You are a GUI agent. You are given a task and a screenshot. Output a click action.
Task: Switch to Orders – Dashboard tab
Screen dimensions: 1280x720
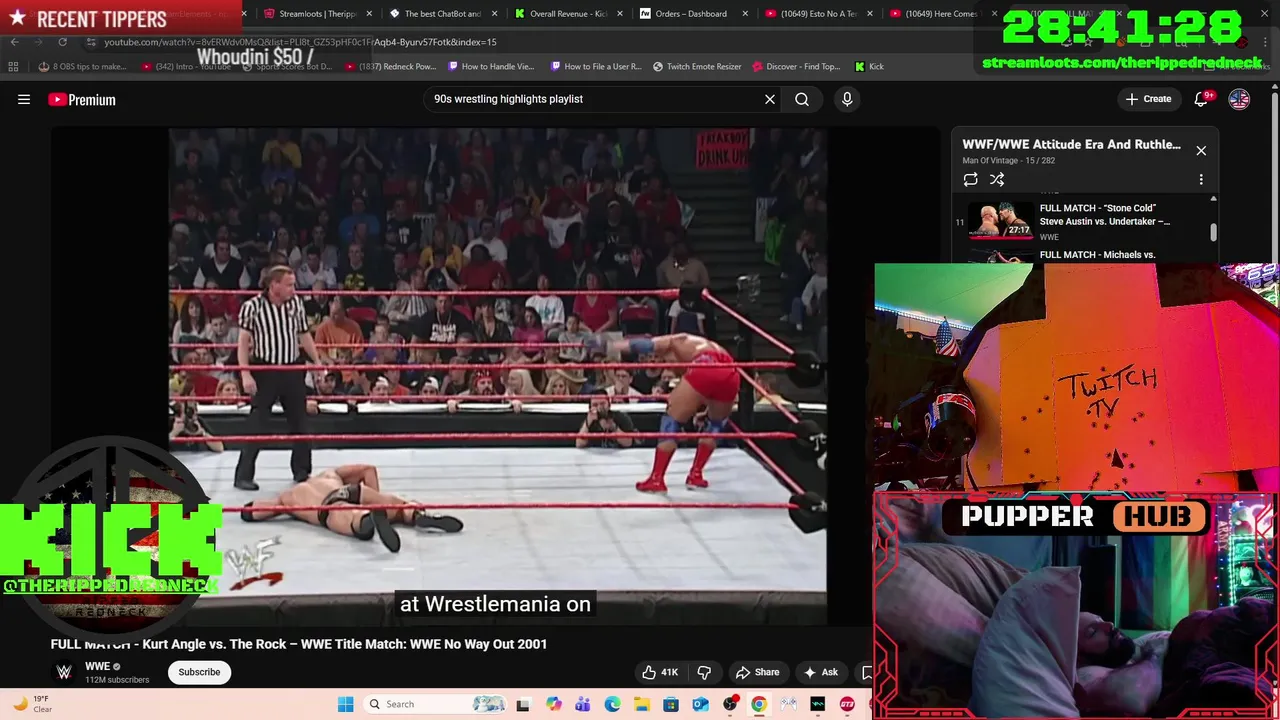pyautogui.click(x=691, y=14)
